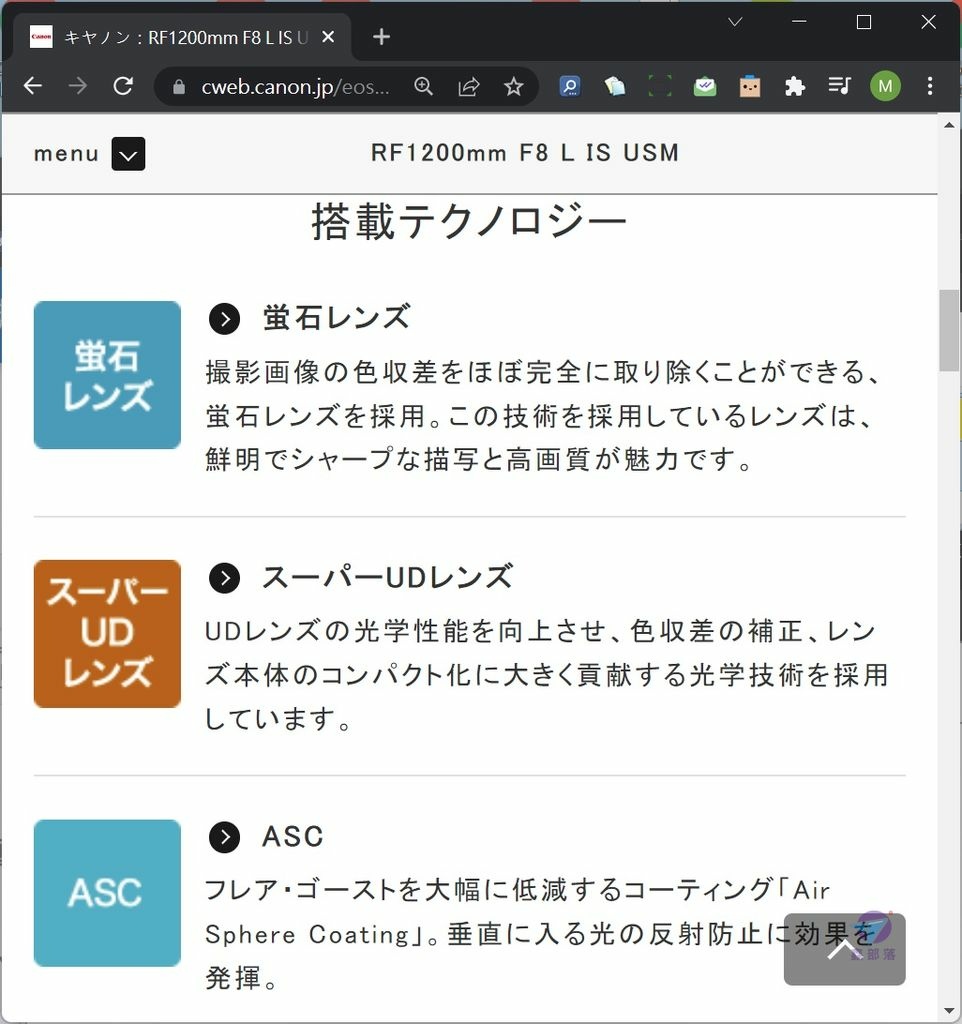Click the teal ASC badge image
The image size is (962, 1024).
pos(107,893)
